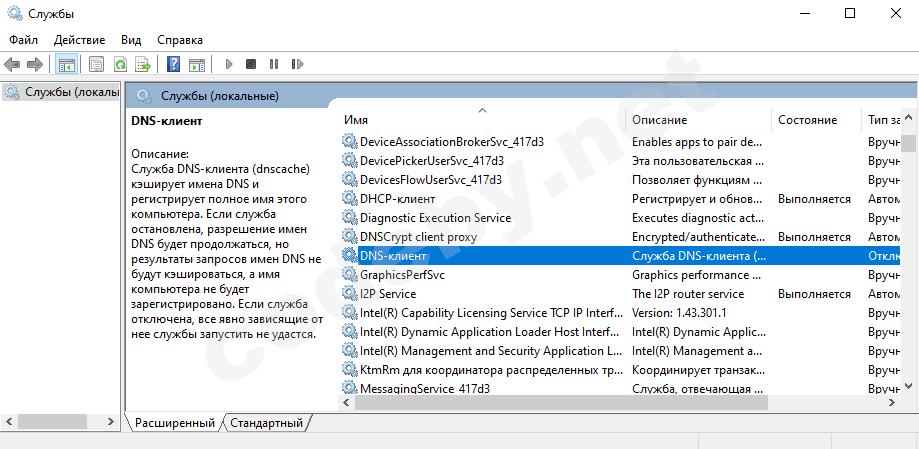Open the Вид menu
The width and height of the screenshot is (919, 449).
(131, 40)
